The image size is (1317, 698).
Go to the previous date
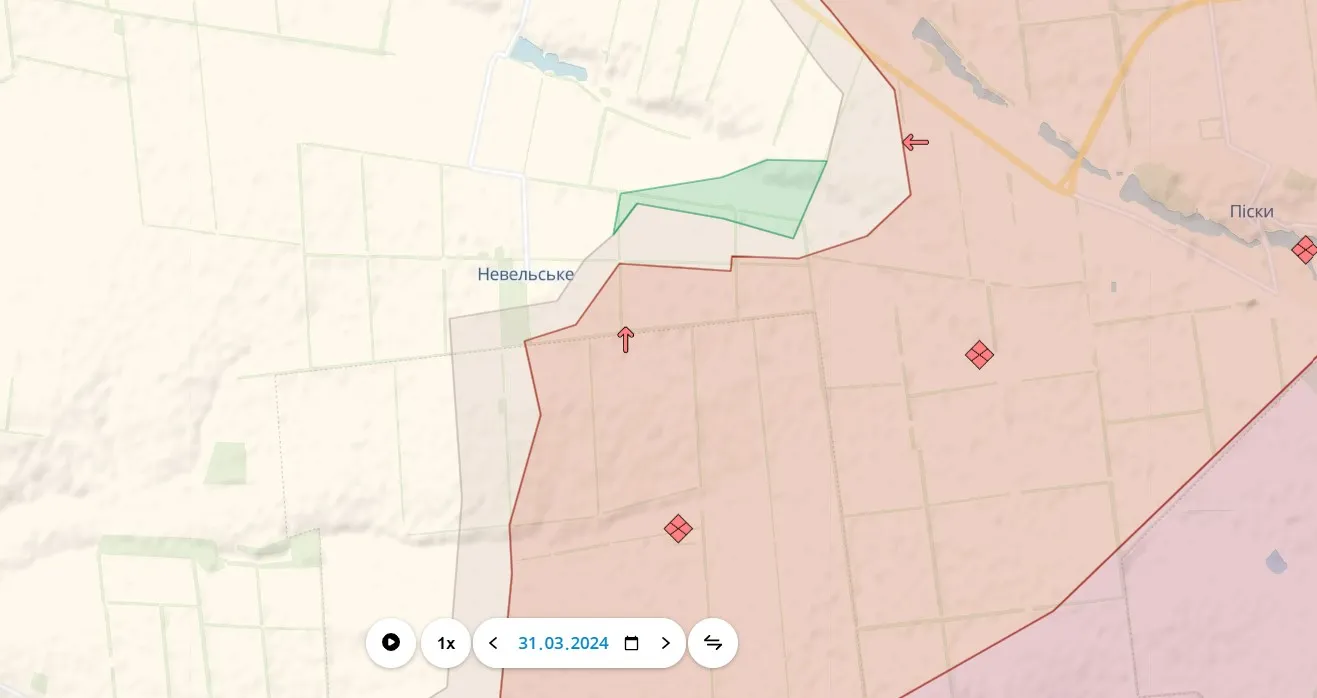[493, 643]
